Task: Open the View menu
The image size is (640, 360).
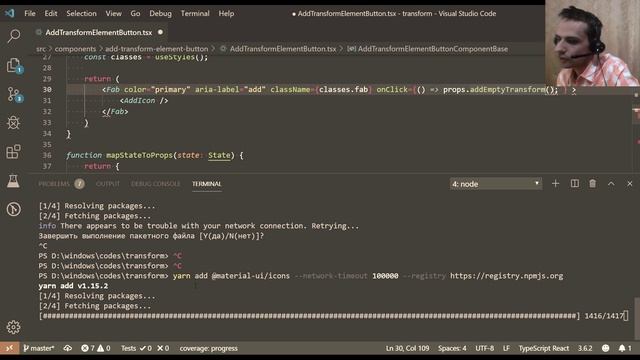Action: tap(113, 13)
